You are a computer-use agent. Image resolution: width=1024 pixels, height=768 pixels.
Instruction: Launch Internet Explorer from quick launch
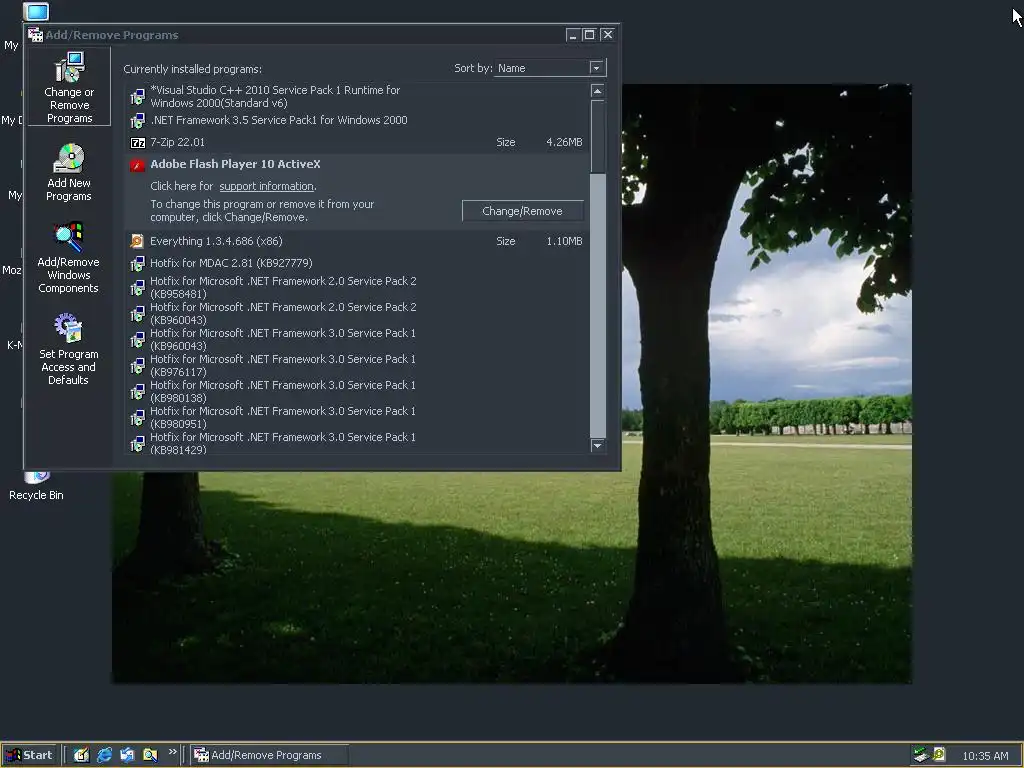[x=104, y=755]
